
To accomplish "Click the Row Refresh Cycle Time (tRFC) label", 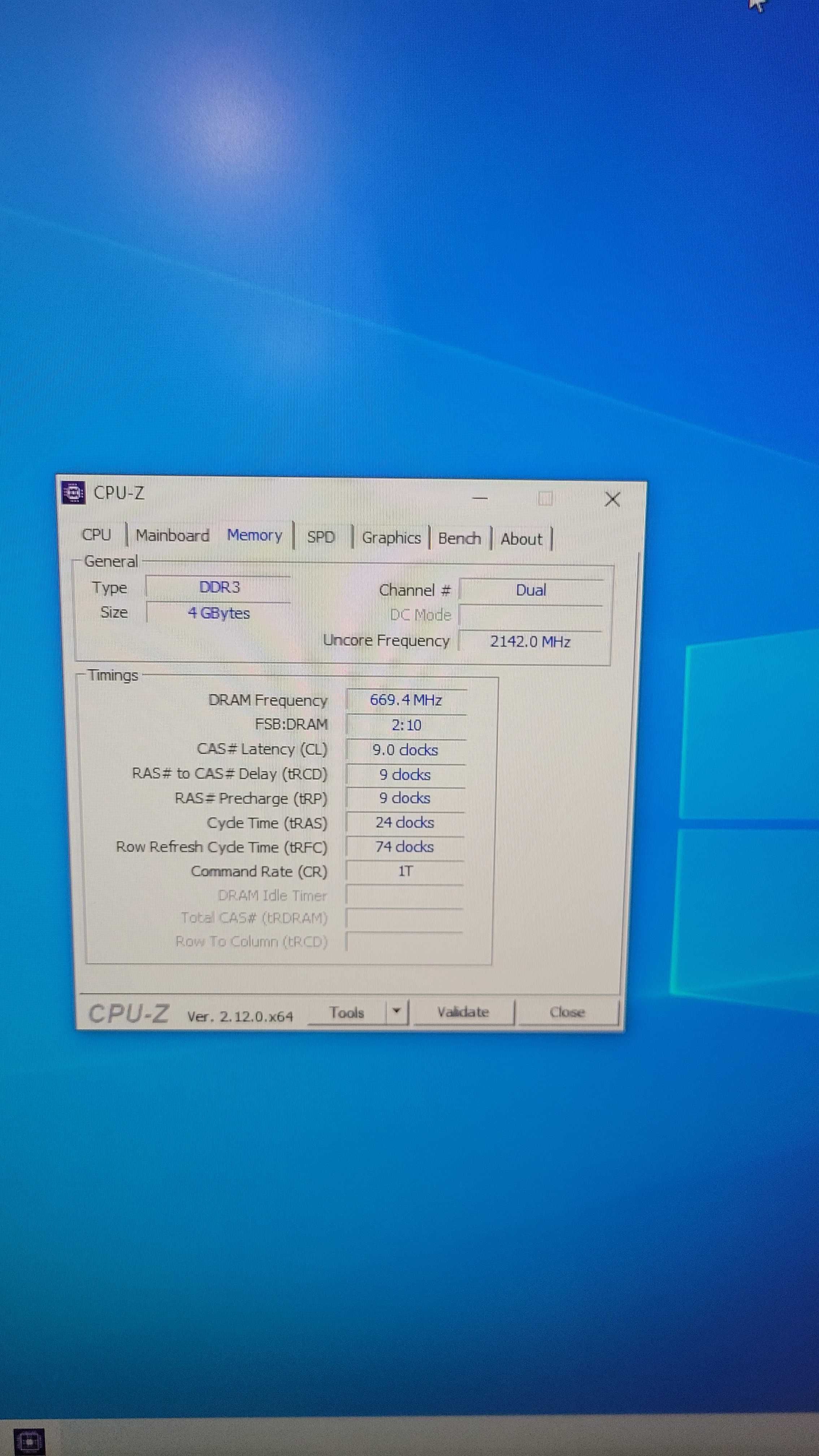I will (x=222, y=847).
